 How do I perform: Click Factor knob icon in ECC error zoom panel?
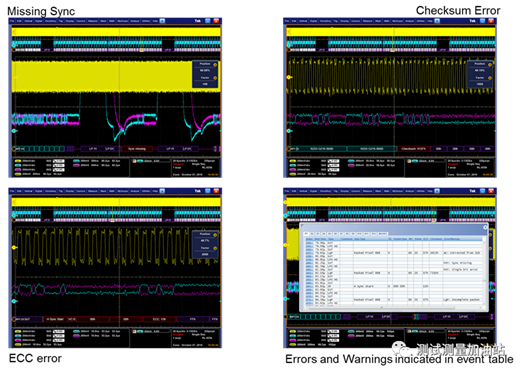(215, 248)
